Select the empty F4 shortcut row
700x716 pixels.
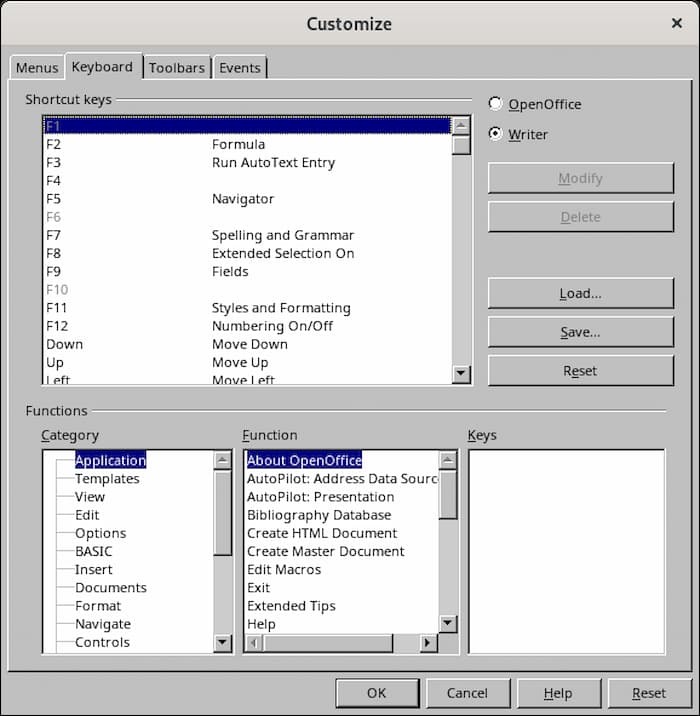click(x=247, y=181)
